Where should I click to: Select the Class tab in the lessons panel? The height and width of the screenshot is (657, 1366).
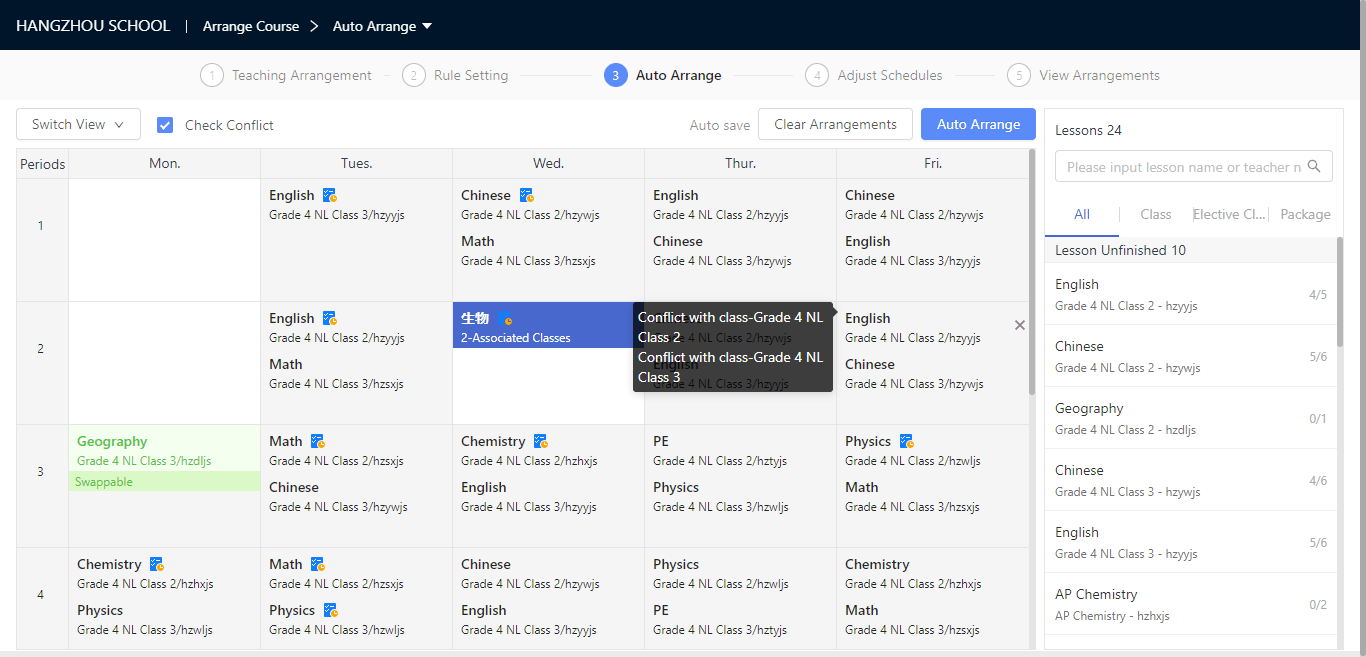1155,214
